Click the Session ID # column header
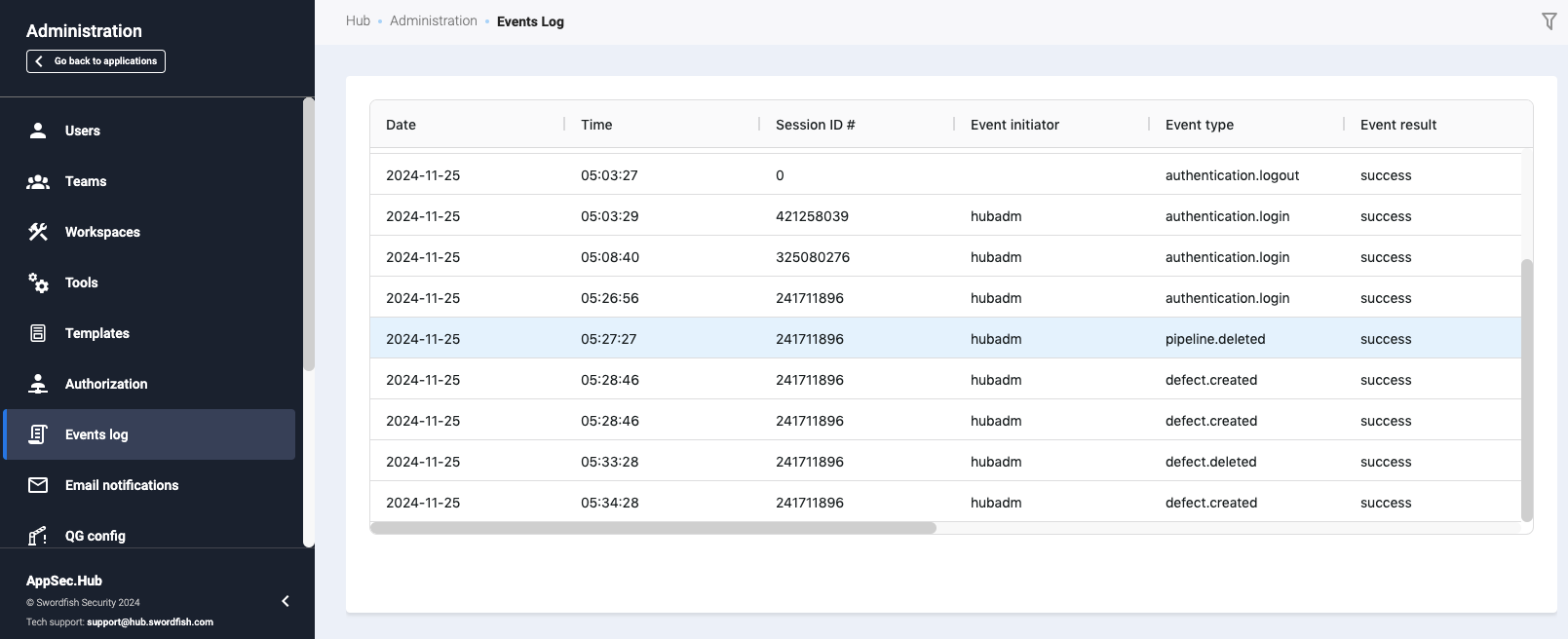The image size is (1568, 639). coord(815,125)
